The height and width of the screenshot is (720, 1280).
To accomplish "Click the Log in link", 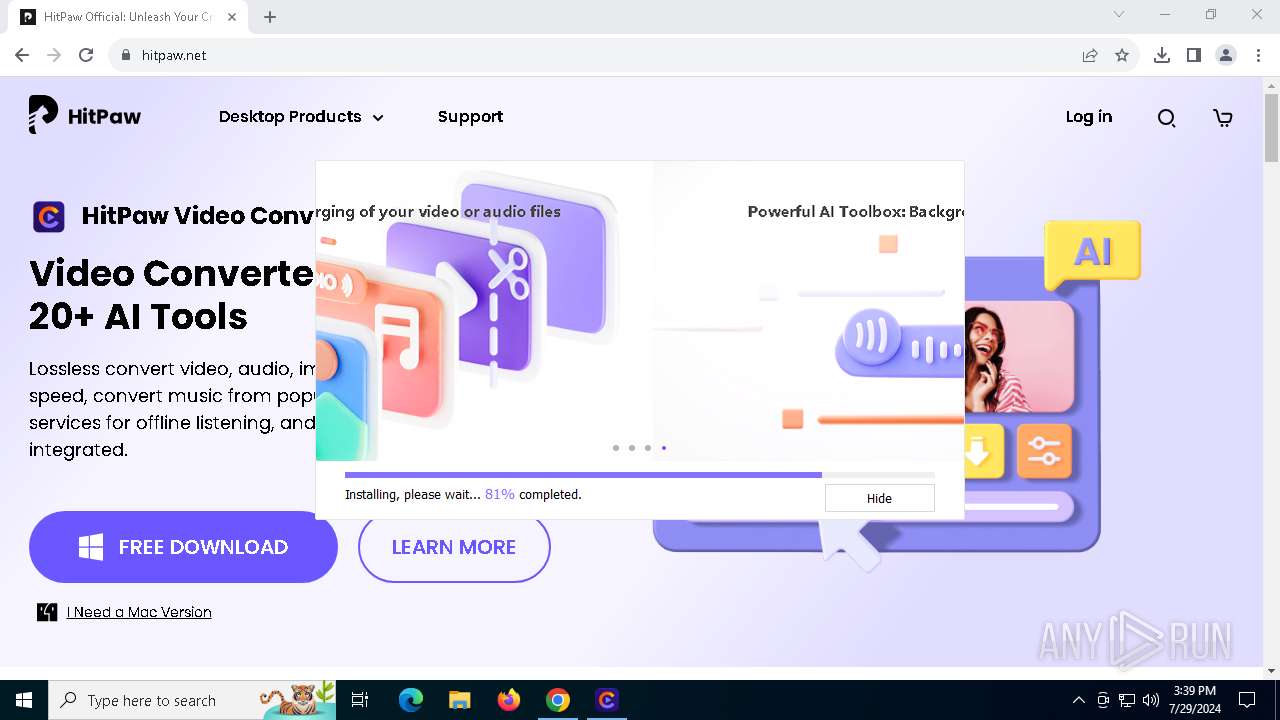I will coord(1088,117).
